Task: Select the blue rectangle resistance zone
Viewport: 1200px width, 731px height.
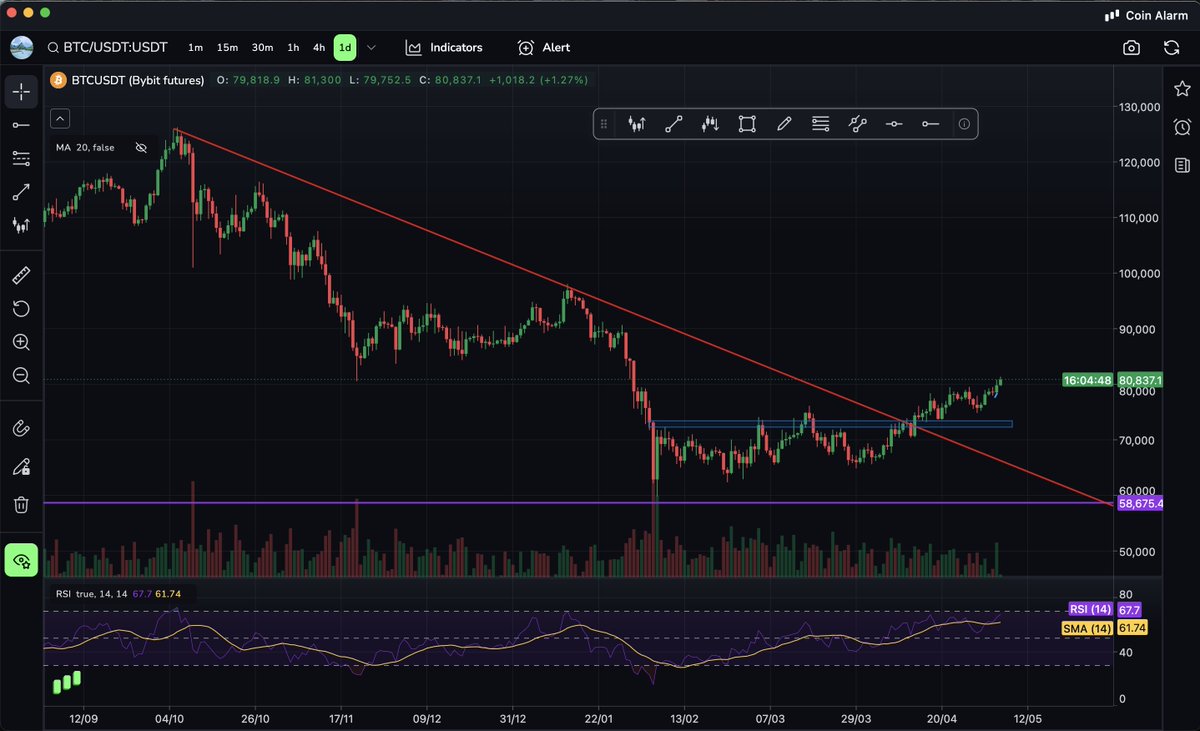Action: [831, 424]
